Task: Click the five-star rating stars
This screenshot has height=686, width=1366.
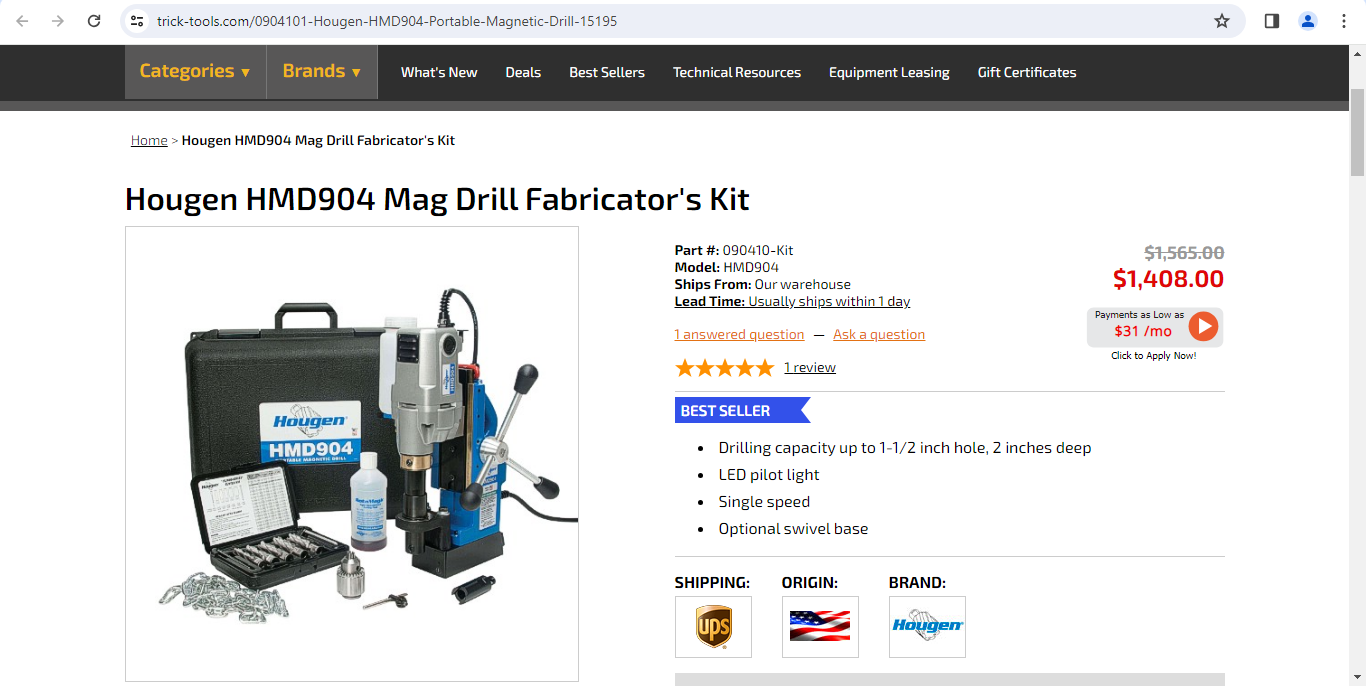Action: (x=725, y=368)
